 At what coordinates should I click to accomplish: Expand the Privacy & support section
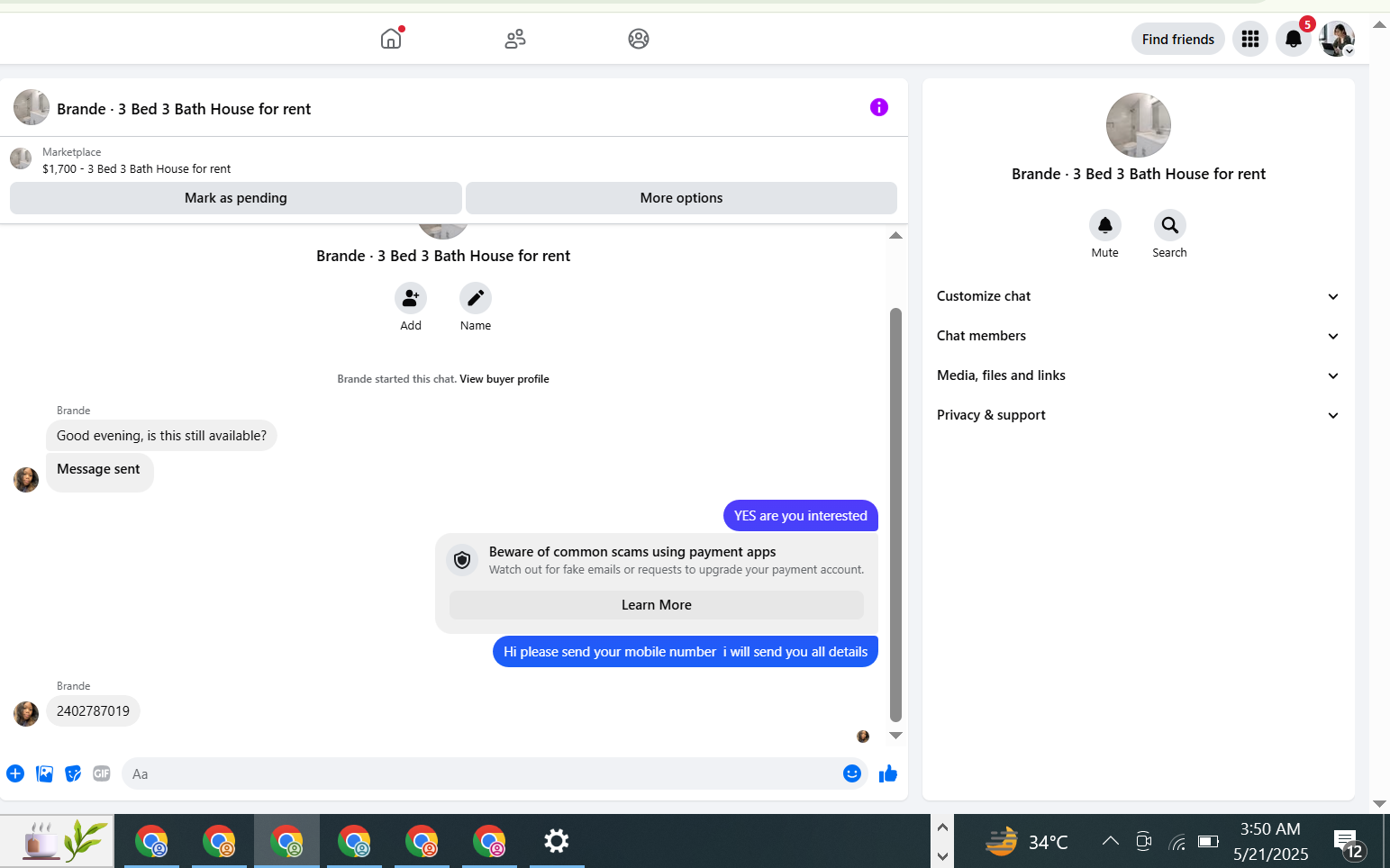(x=1139, y=415)
